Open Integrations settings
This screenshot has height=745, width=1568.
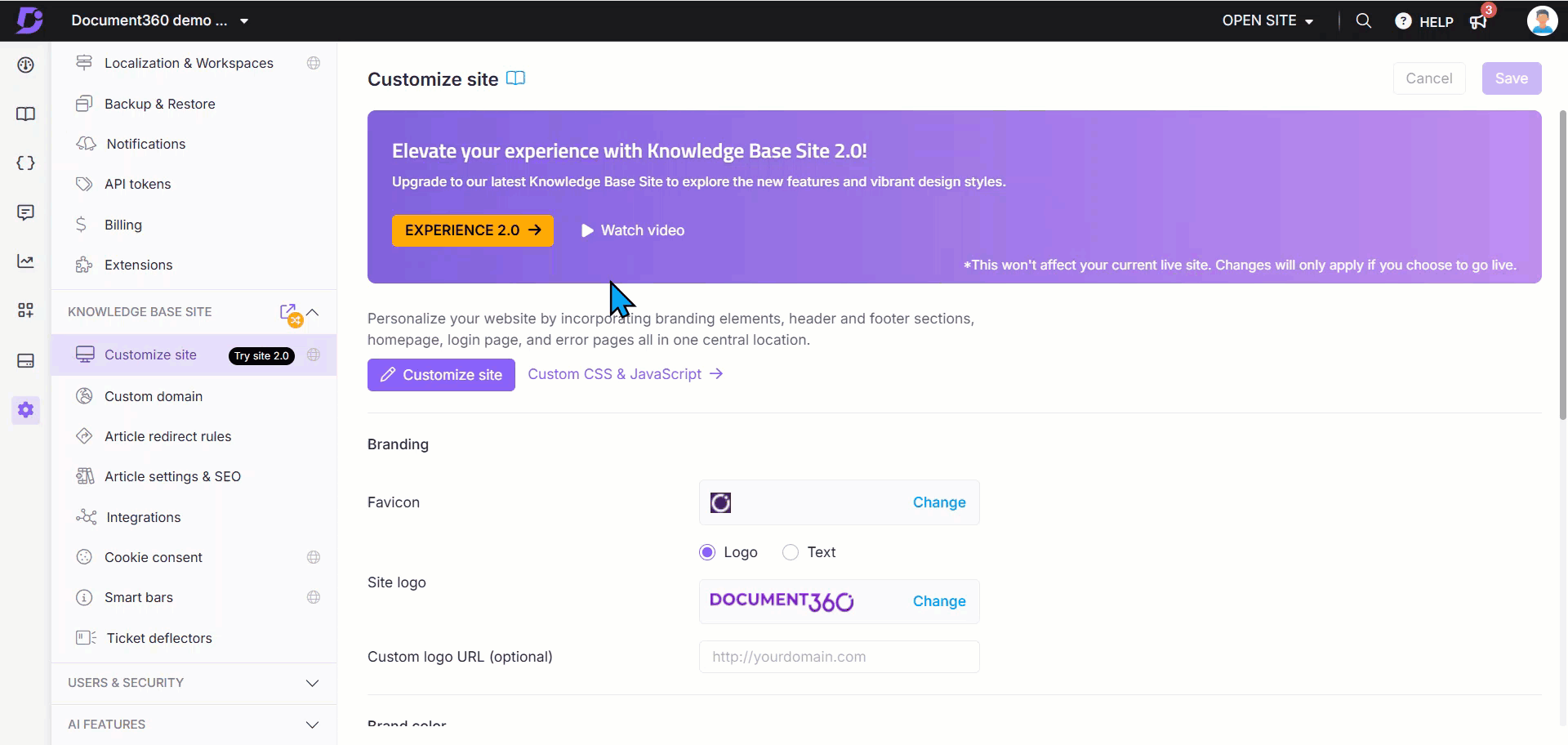click(143, 517)
